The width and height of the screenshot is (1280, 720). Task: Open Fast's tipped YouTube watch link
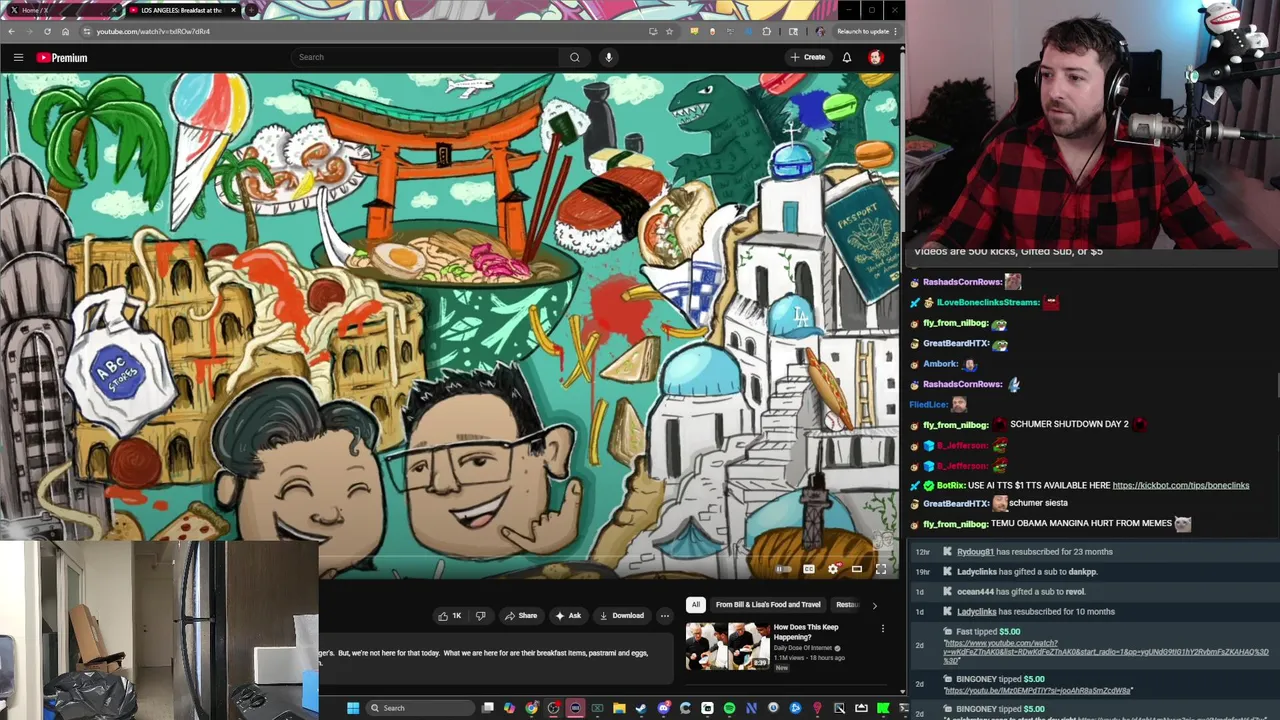(1106, 652)
